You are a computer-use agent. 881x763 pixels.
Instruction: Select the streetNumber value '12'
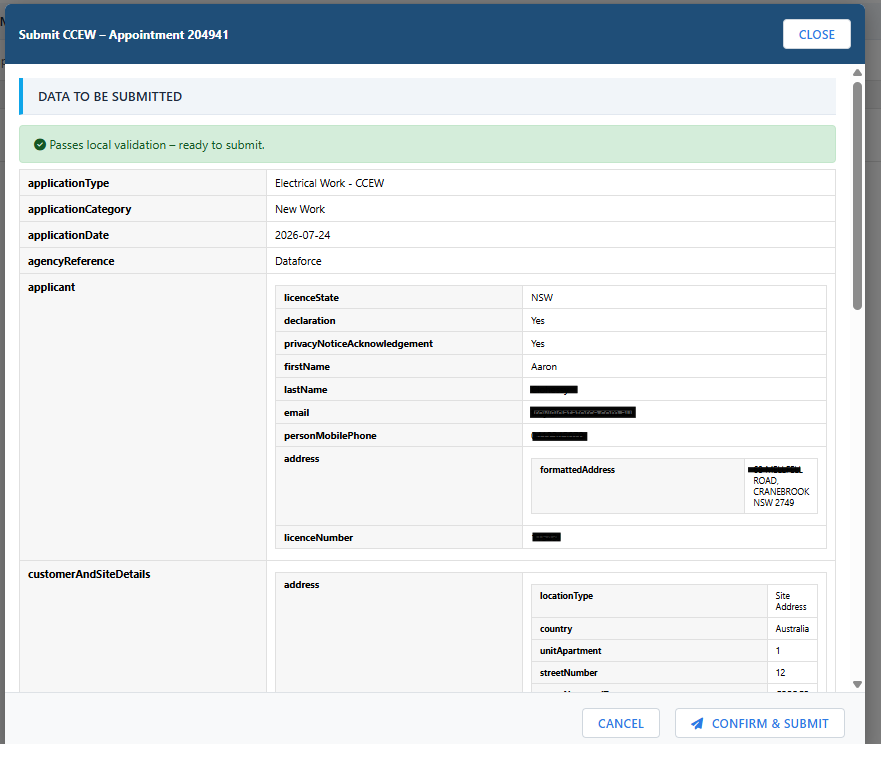tap(780, 673)
